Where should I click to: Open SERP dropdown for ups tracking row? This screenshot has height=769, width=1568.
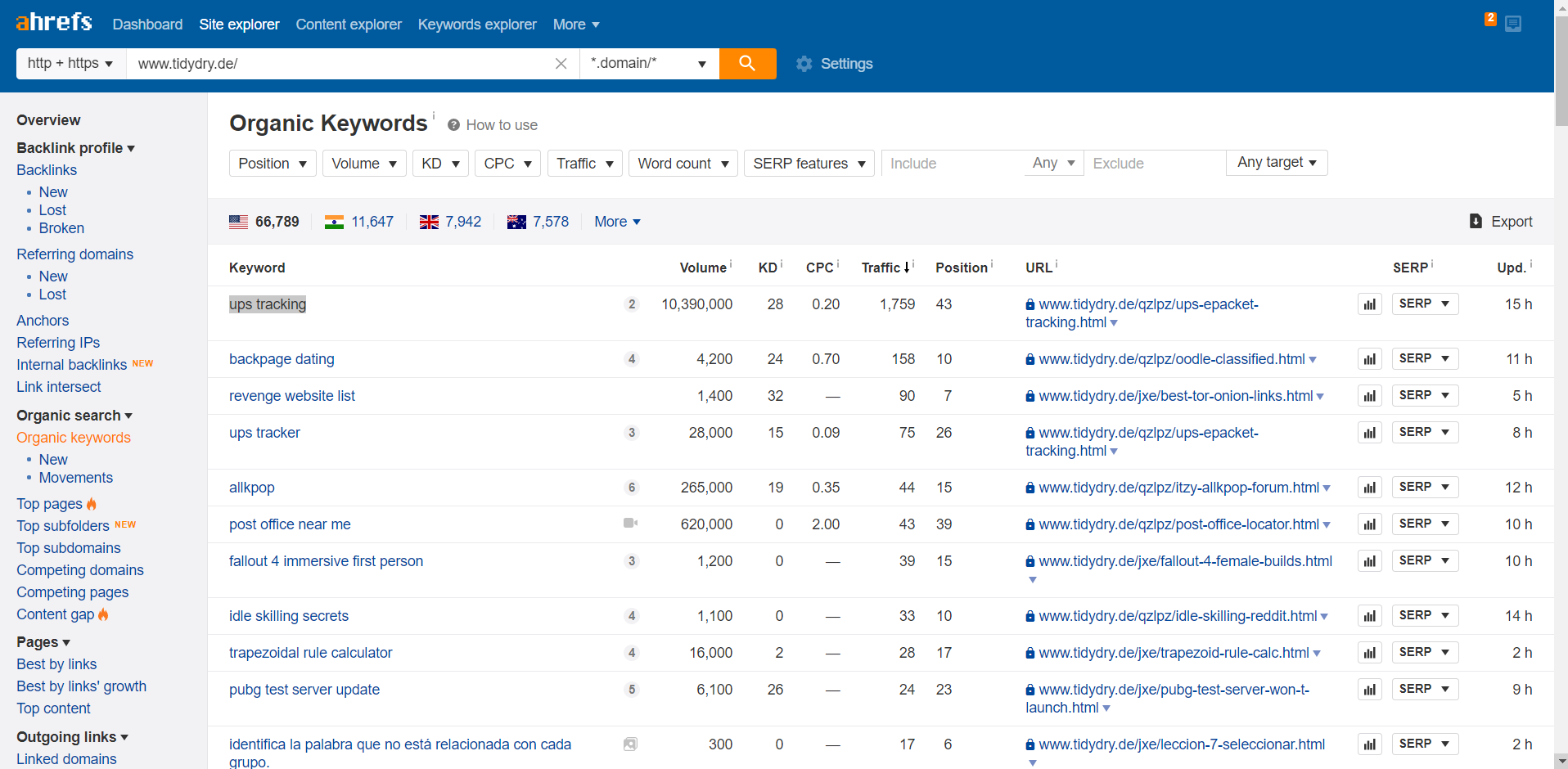point(1425,304)
